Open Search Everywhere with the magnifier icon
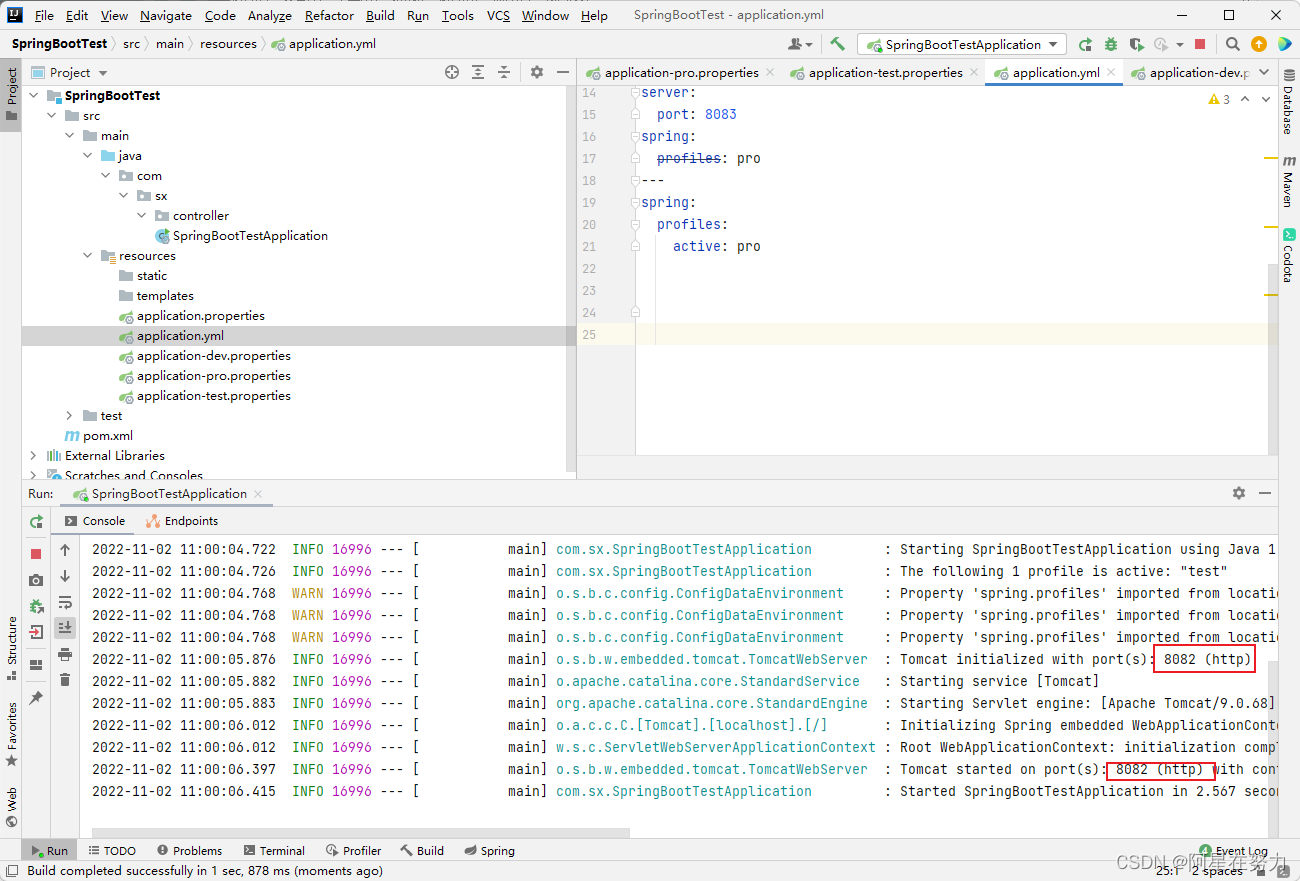The height and width of the screenshot is (881, 1300). pos(1232,44)
